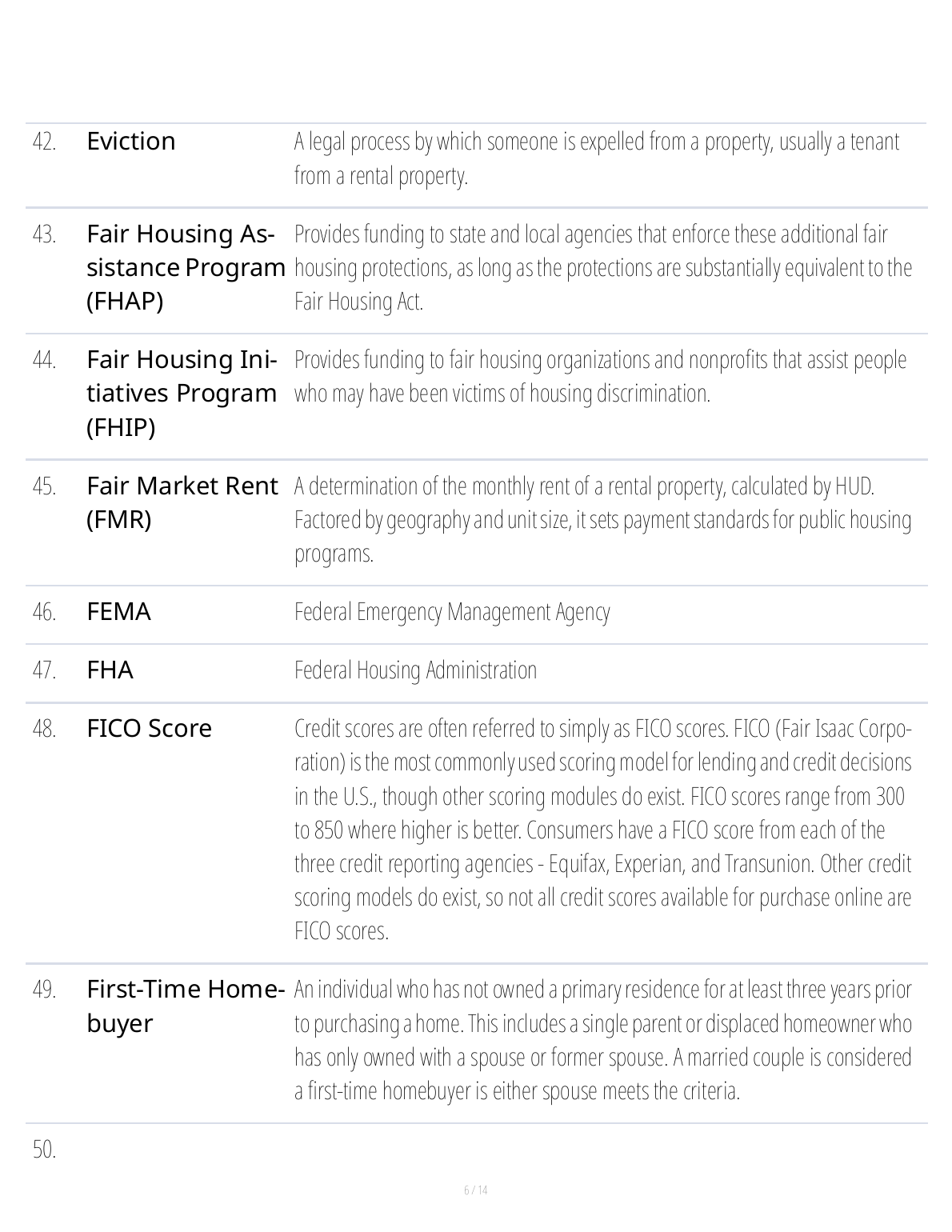Click row number 48

click(44, 730)
